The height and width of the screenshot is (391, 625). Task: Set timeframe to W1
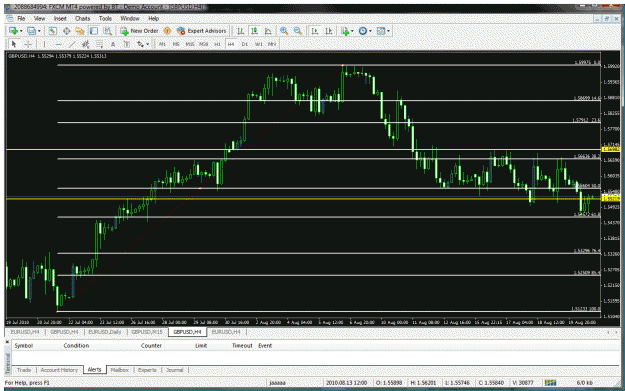(x=258, y=44)
